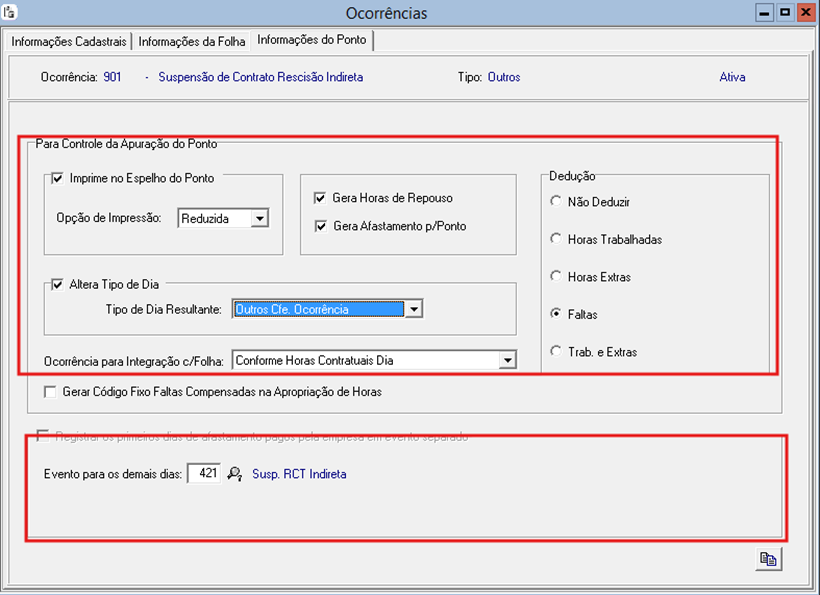This screenshot has height=595, width=820.
Task: Toggle Gera Afastamento p/Ponto checkbox
Action: [321, 226]
